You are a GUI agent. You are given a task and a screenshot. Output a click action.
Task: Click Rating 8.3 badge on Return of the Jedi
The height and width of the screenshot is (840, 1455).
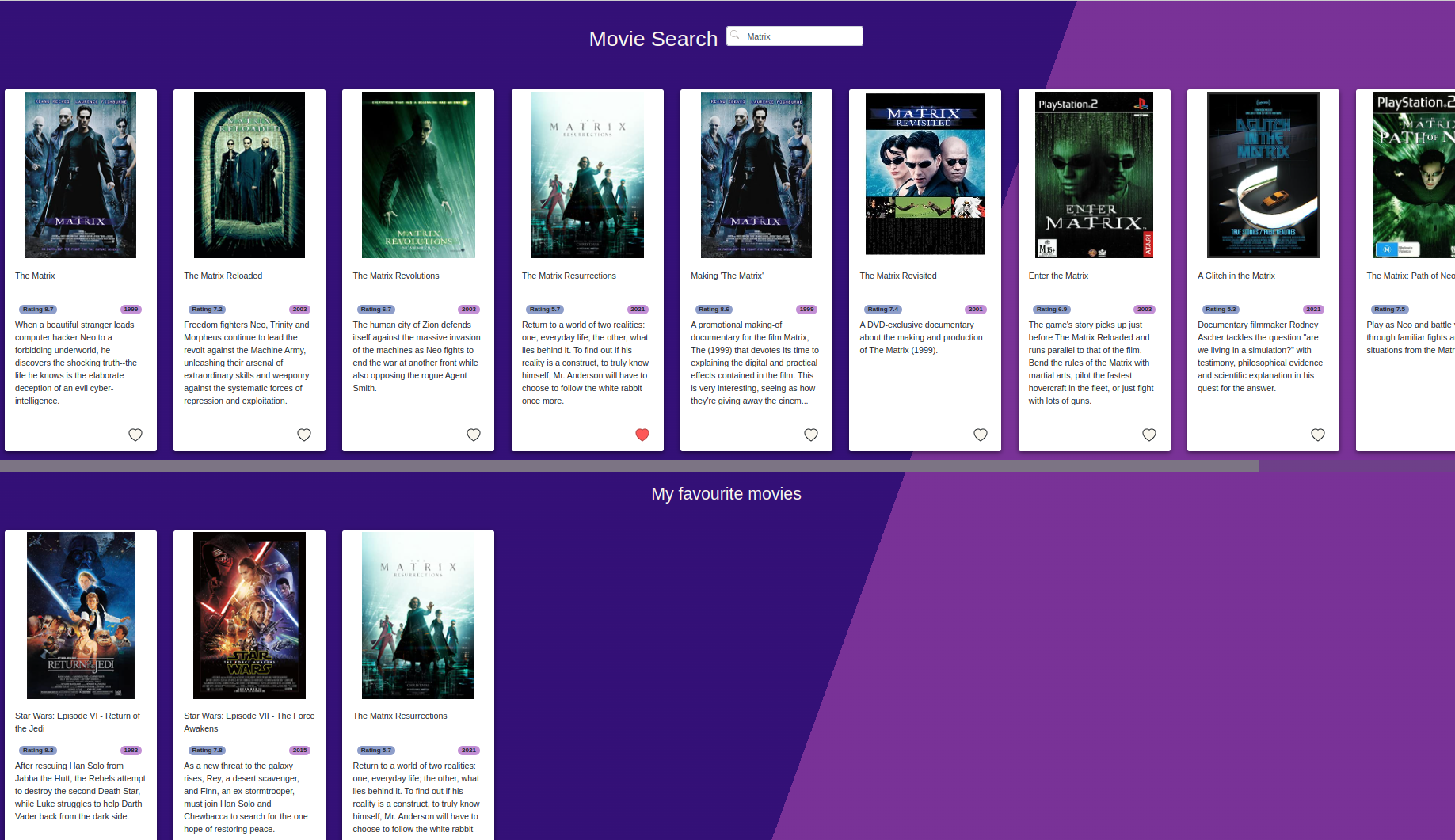tap(38, 751)
